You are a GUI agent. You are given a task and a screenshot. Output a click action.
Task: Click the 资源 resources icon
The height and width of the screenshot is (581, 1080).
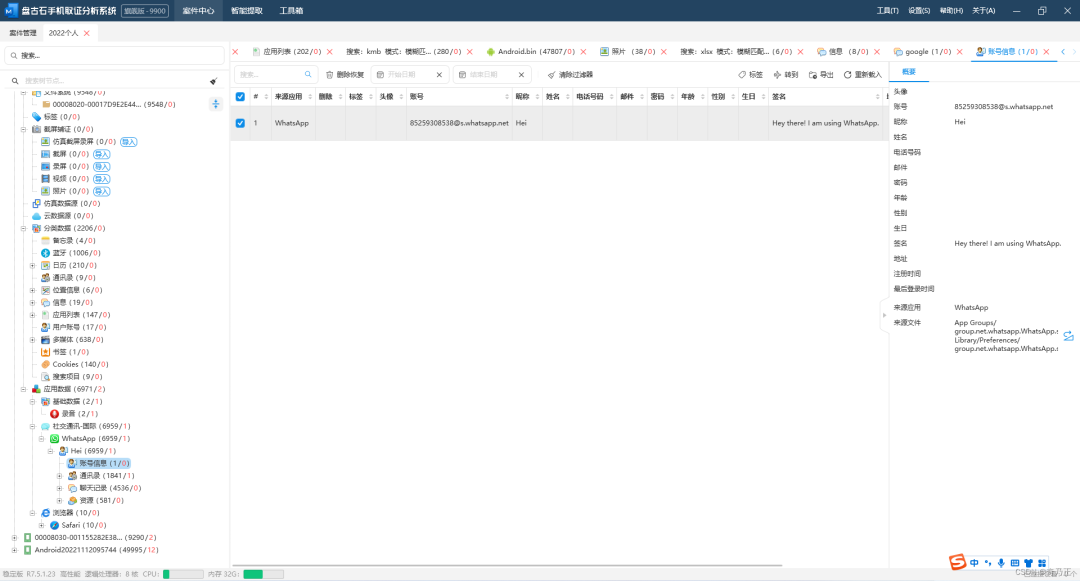coord(72,500)
